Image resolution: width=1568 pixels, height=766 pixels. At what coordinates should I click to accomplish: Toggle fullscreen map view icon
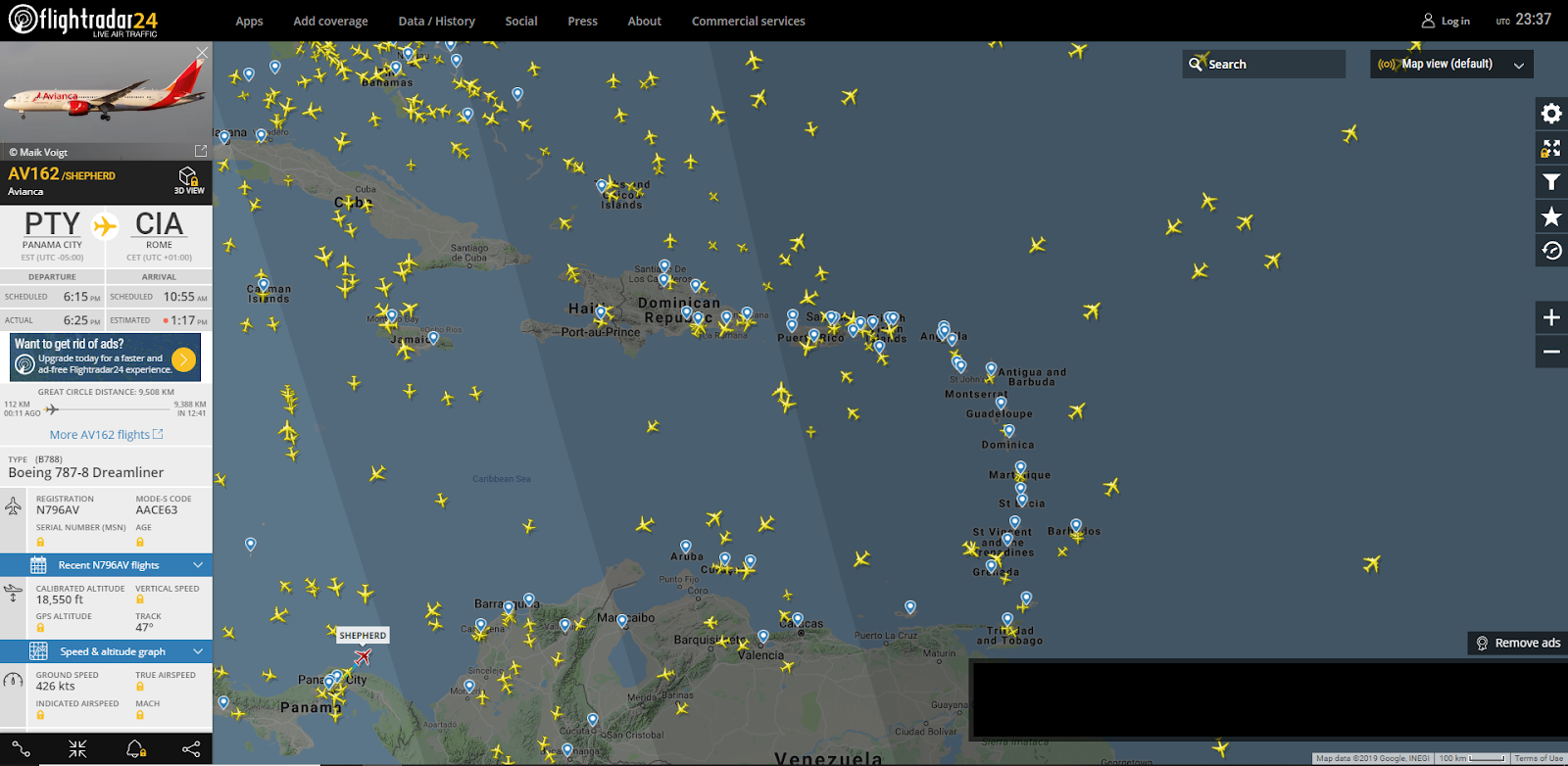[x=1550, y=148]
